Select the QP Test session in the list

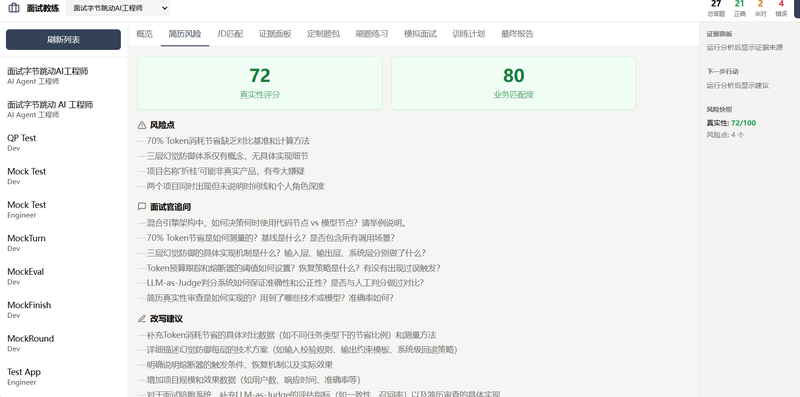(x=64, y=143)
